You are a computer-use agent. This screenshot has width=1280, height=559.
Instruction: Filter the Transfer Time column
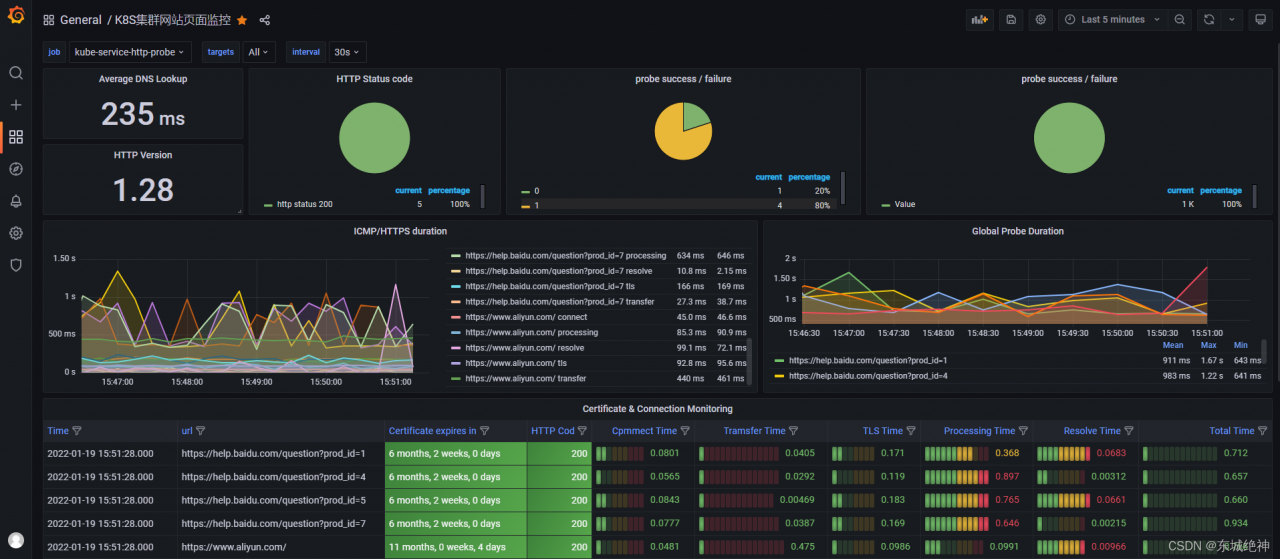(x=794, y=431)
